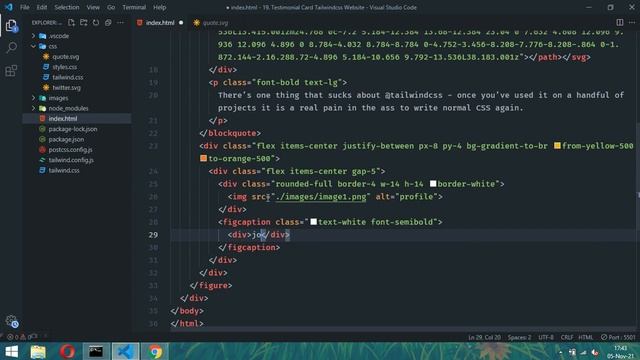Open package-lock.json file

pyautogui.click(x=73, y=129)
